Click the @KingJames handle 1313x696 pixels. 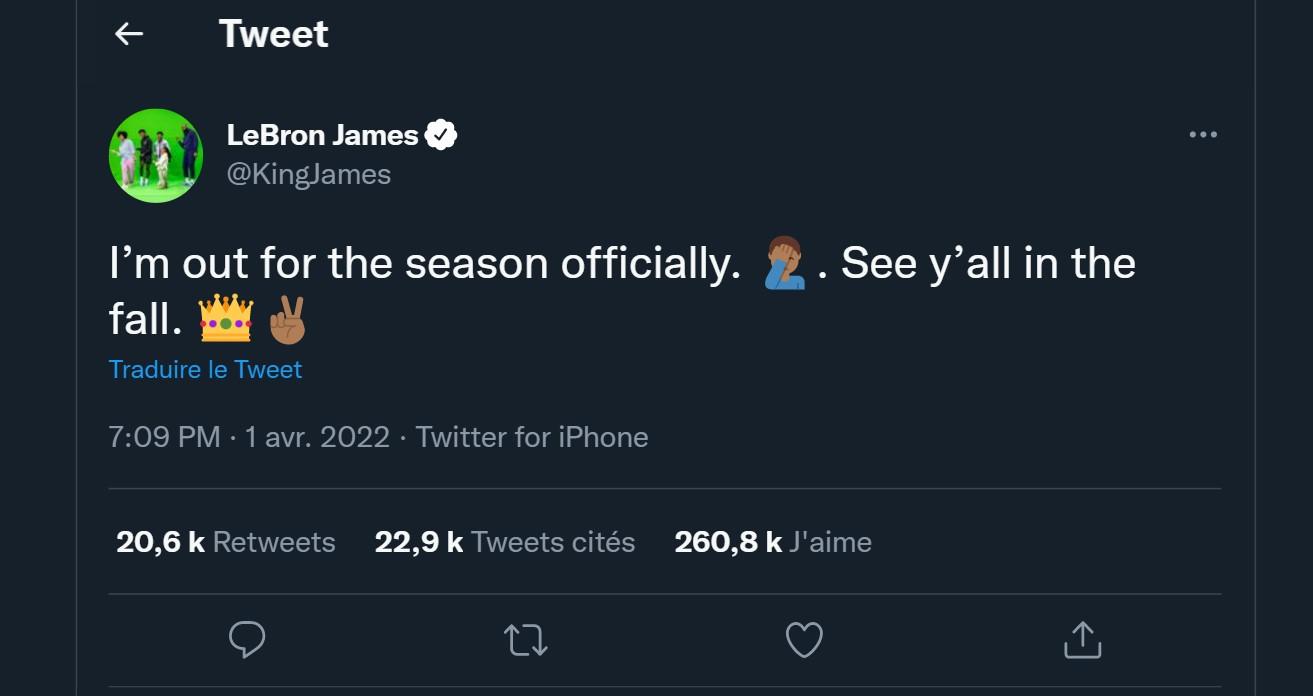click(309, 174)
